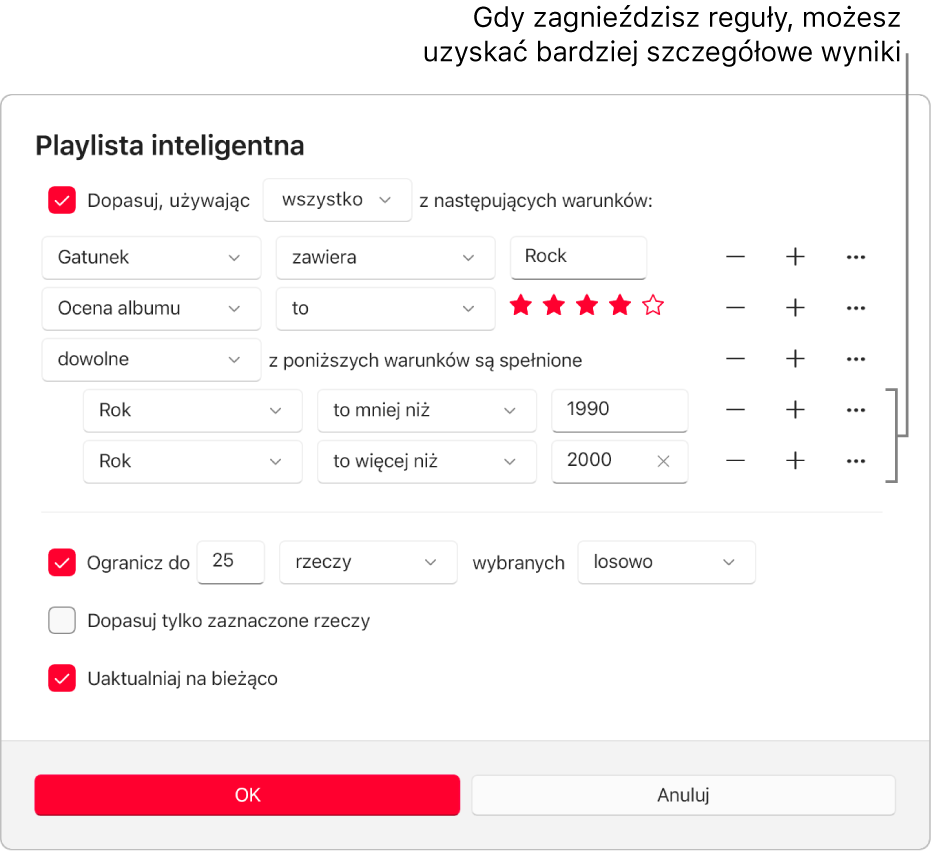Edit the 1990 year field
The image size is (934, 851).
(x=619, y=410)
